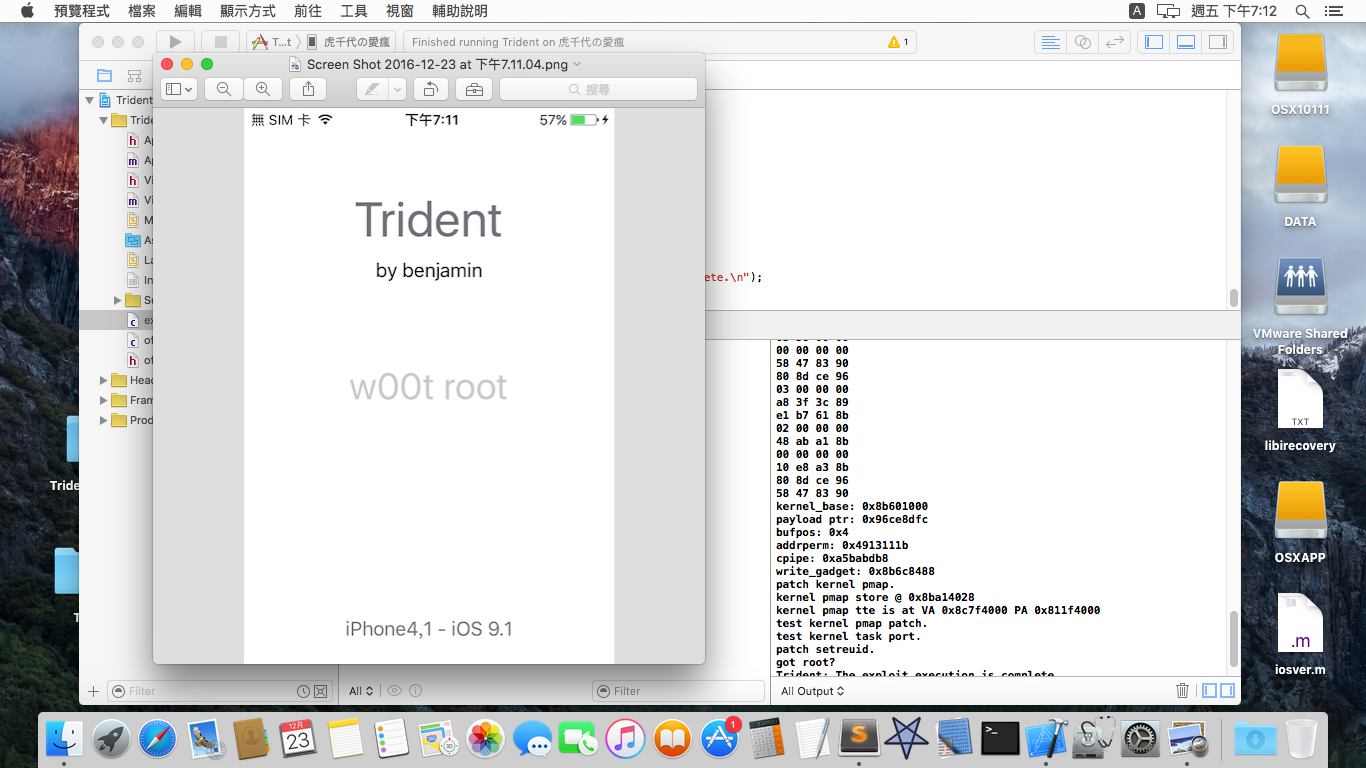
Task: Toggle the variables view pane
Action: coord(1210,691)
